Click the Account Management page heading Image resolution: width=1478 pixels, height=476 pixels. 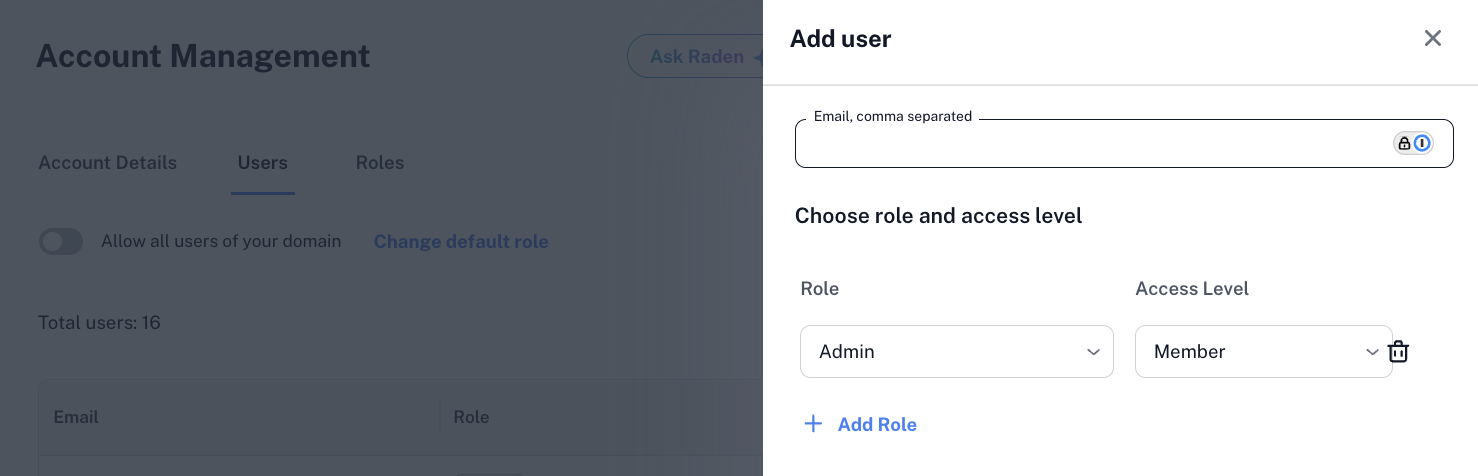click(203, 56)
